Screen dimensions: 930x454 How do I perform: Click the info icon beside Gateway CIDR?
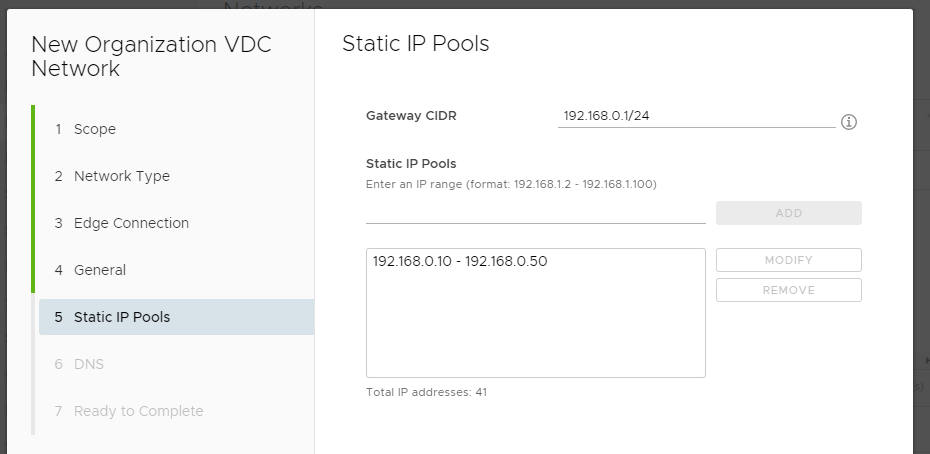(x=849, y=122)
